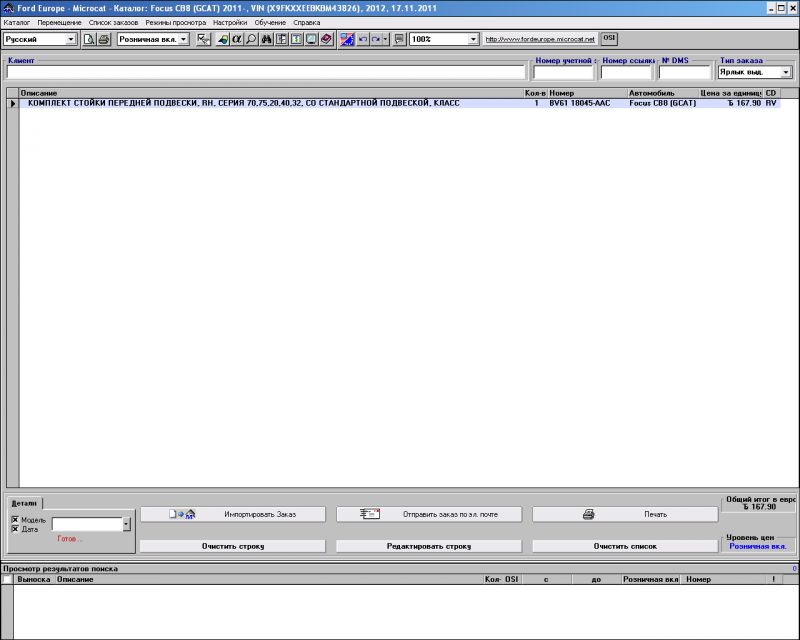Open the Каталог menu
The image size is (800, 640).
(x=16, y=22)
